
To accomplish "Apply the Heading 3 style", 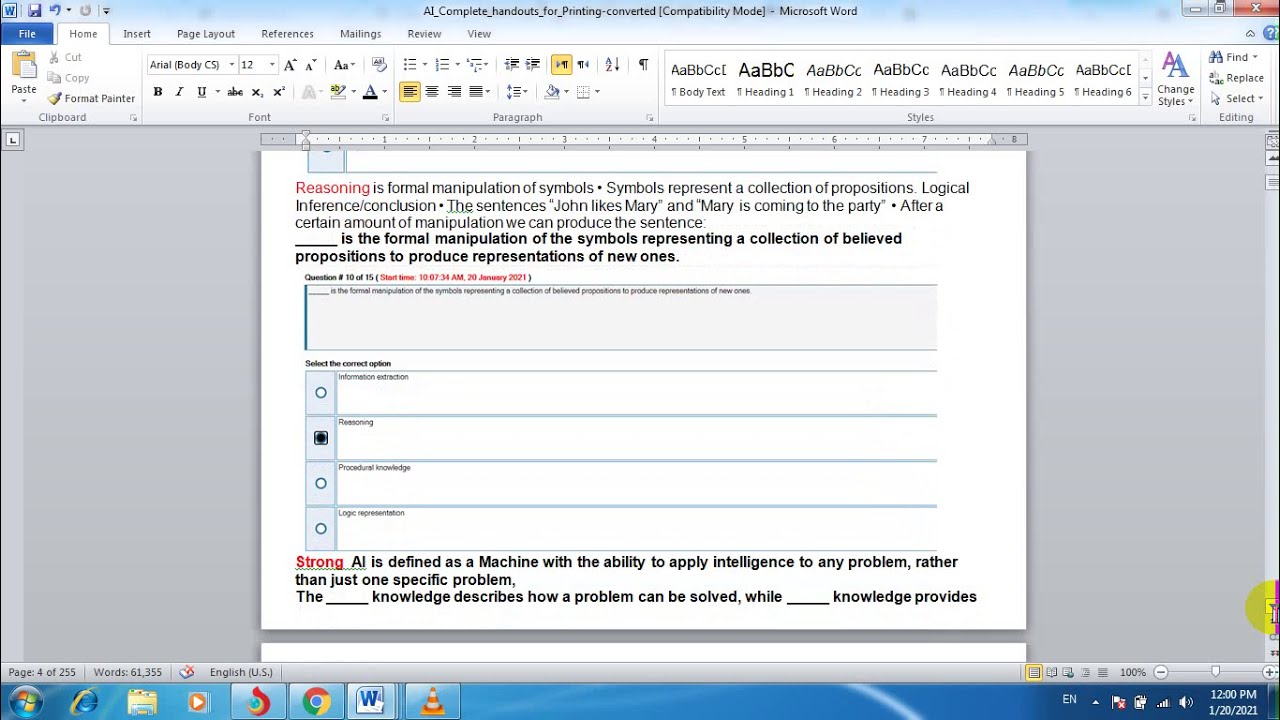I will tap(901, 79).
